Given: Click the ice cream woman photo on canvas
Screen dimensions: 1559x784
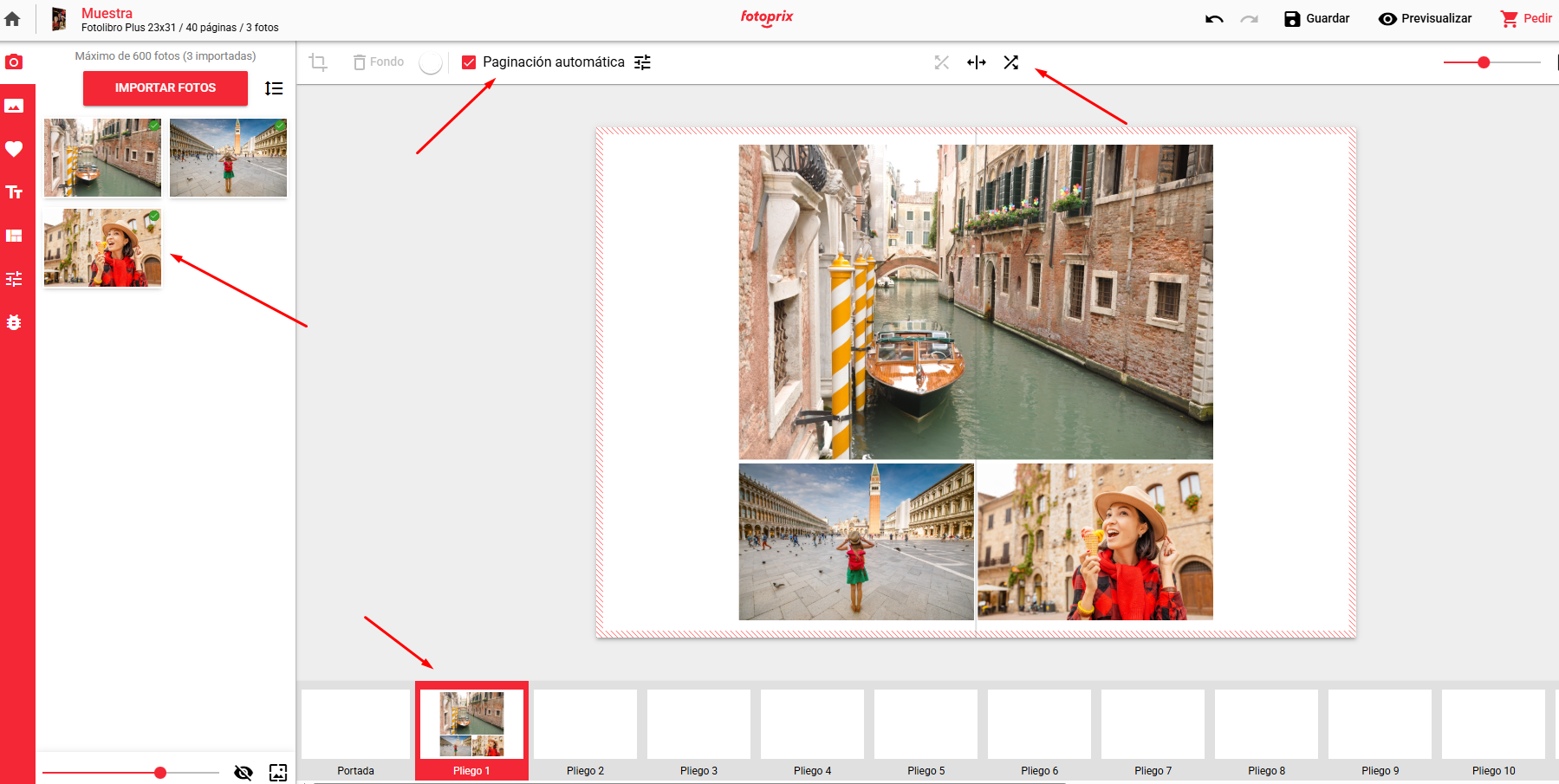Looking at the screenshot, I should click(1095, 541).
